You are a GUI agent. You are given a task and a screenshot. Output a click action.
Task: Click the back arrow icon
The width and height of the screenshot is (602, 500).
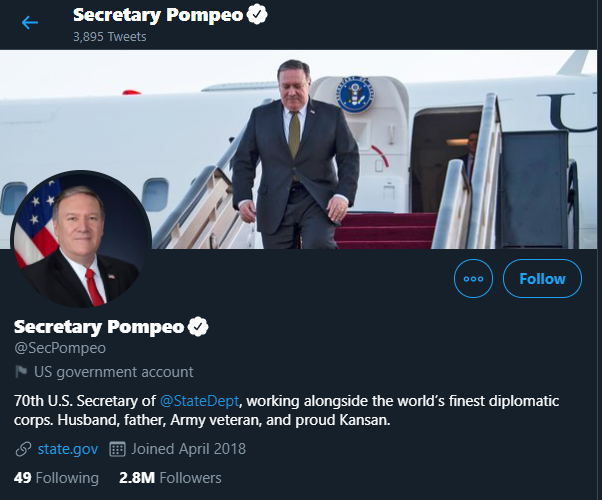click(30, 22)
